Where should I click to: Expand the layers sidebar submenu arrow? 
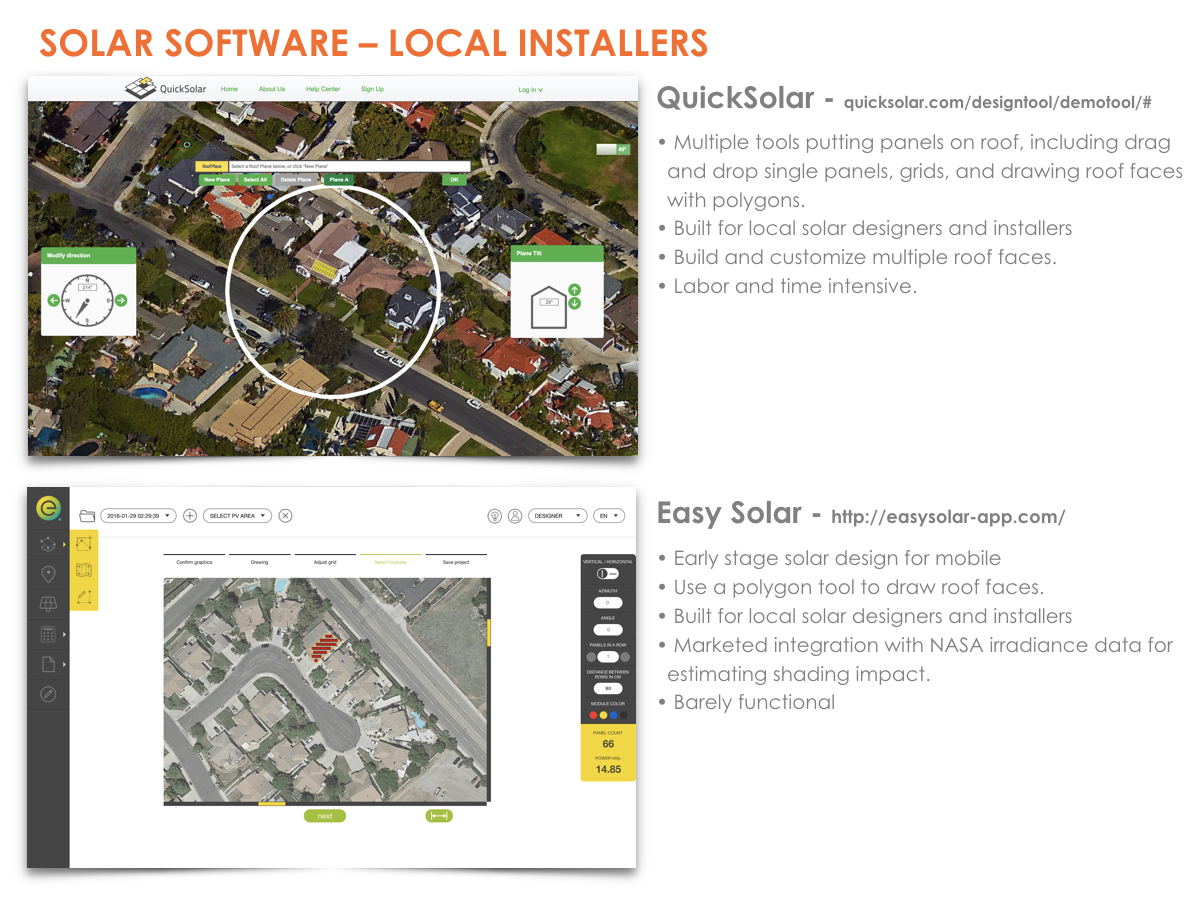[x=63, y=544]
